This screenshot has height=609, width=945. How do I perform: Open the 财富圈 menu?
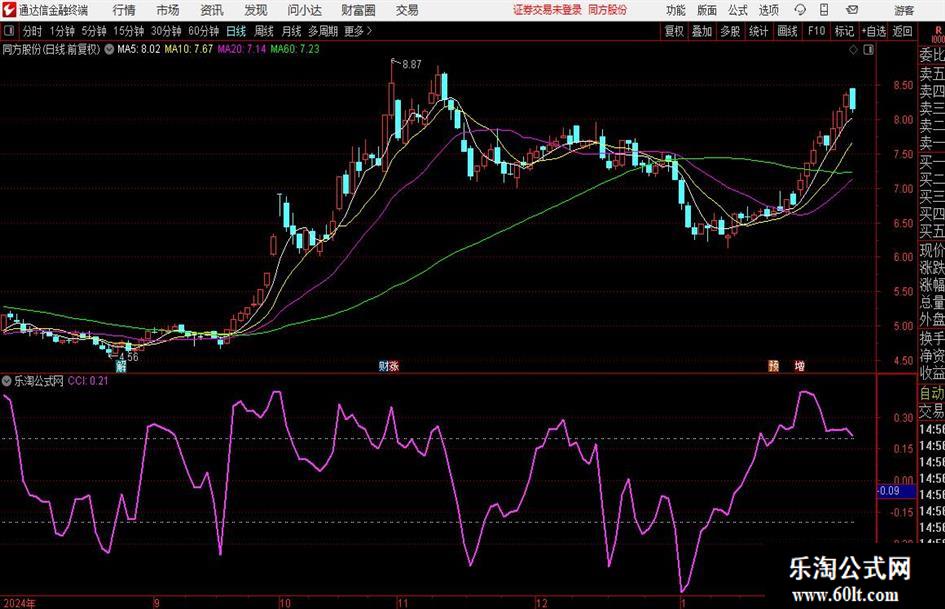[x=358, y=10]
